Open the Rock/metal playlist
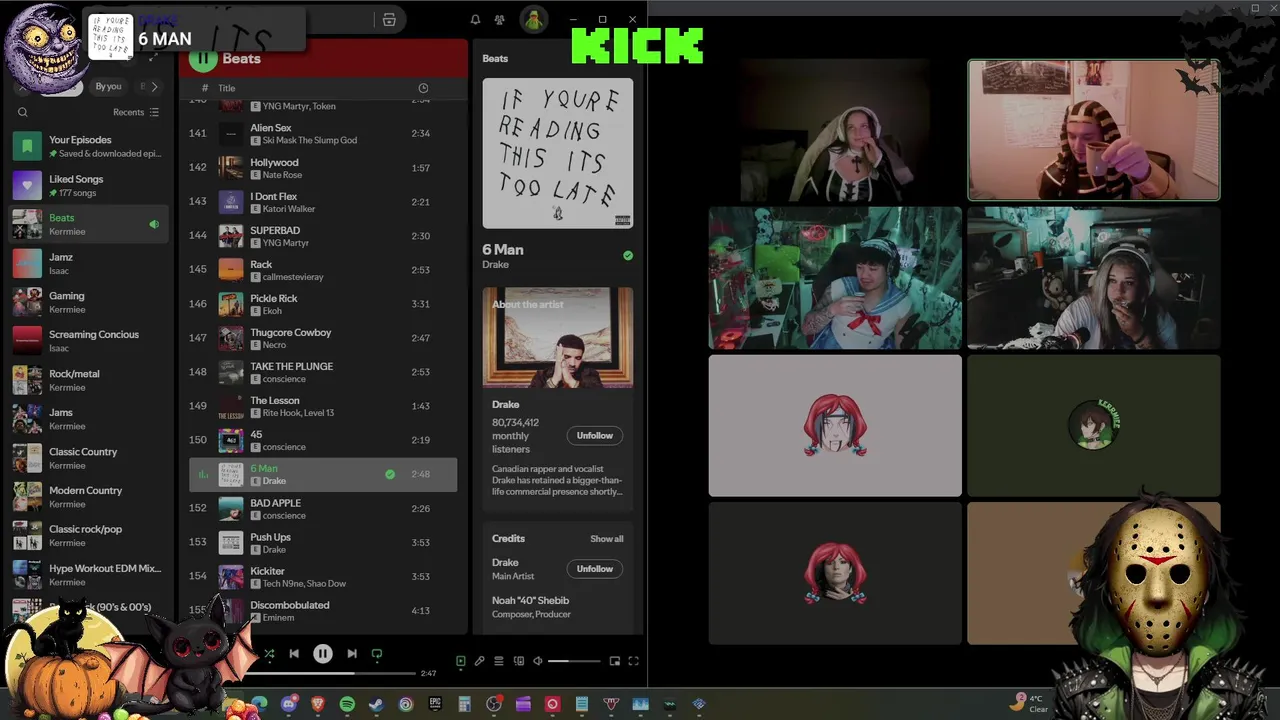This screenshot has height=720, width=1280. click(x=89, y=380)
